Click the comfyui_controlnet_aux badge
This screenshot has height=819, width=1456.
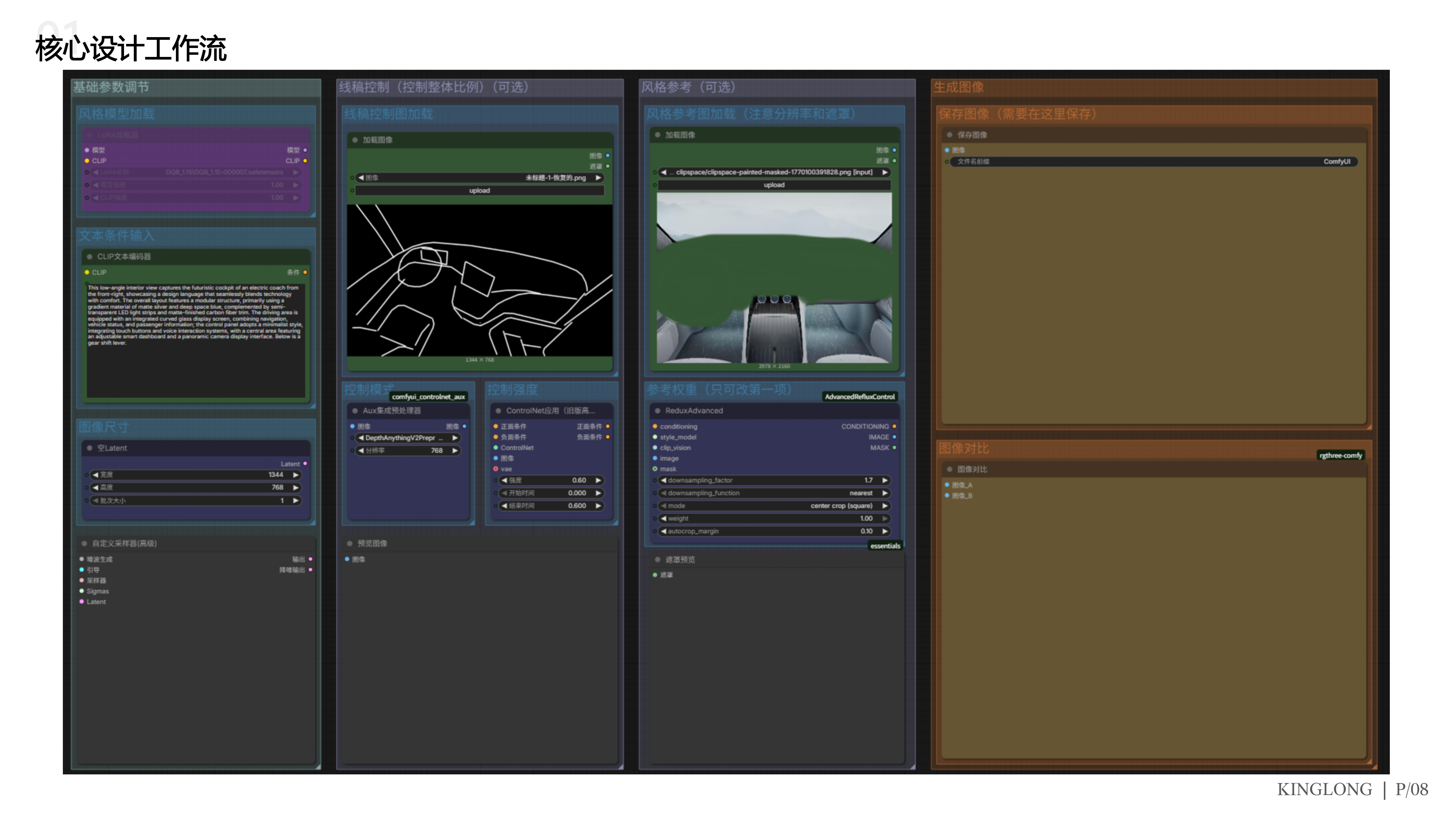pos(428,397)
